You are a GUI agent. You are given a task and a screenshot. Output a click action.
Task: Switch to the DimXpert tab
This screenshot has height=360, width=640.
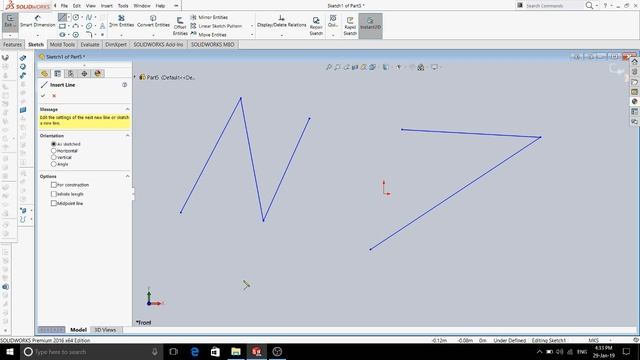(x=116, y=44)
